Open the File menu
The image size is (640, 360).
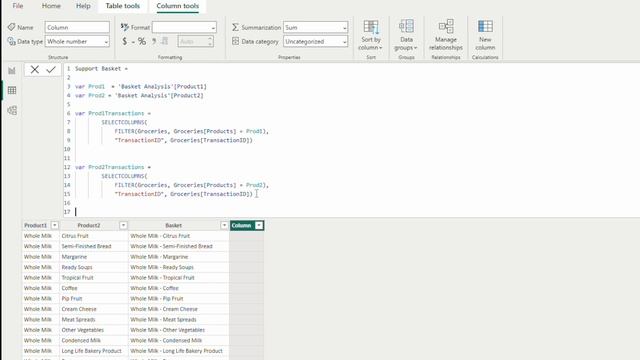[x=18, y=6]
